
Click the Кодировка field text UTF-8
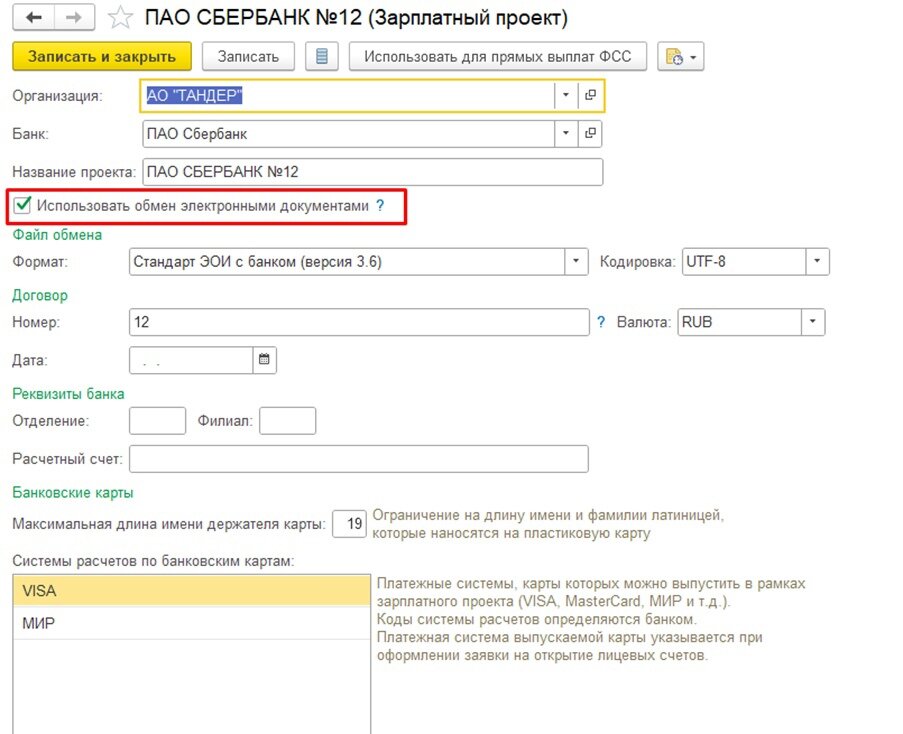click(x=744, y=261)
